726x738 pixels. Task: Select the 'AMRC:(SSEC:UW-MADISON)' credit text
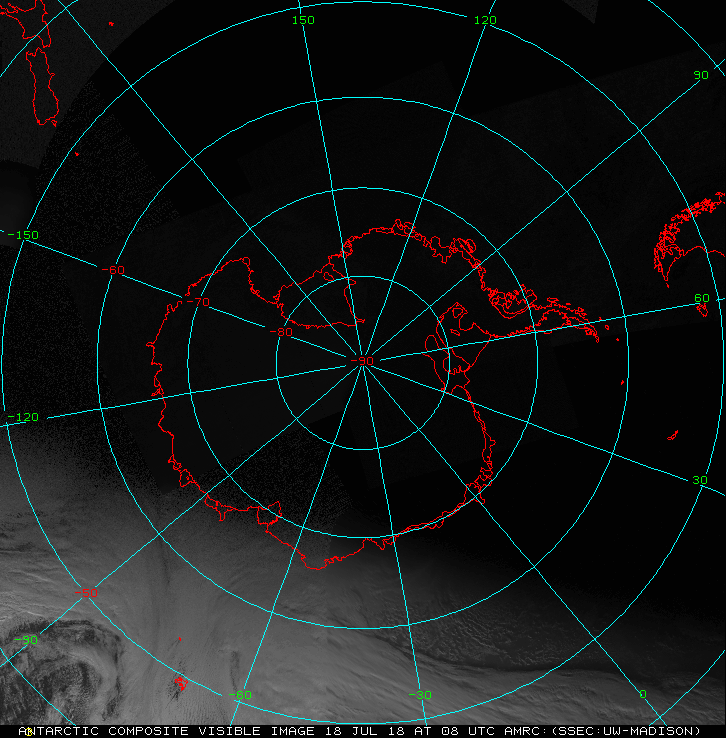603,731
